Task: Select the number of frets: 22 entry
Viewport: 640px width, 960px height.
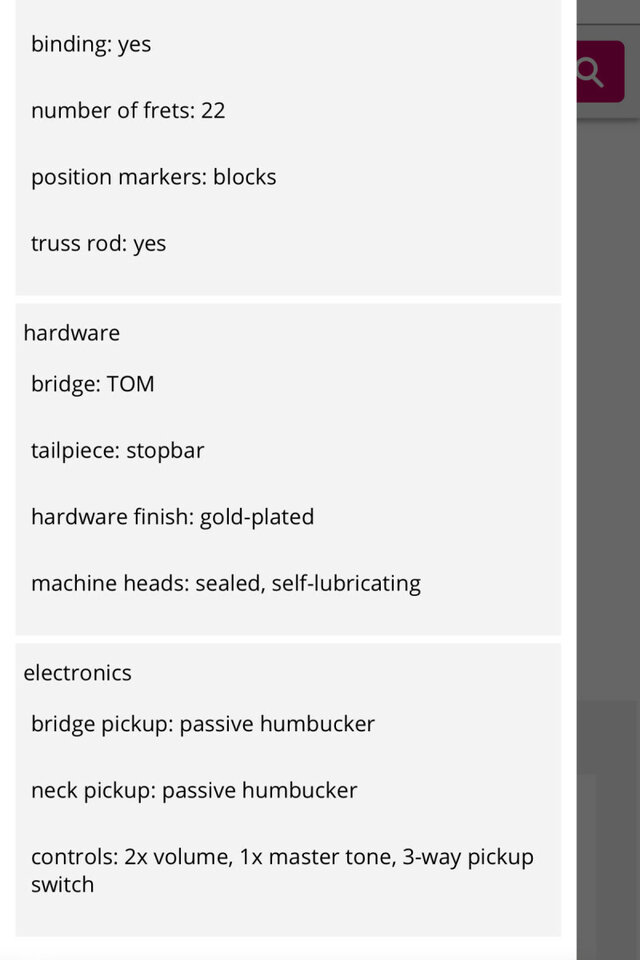Action: tap(128, 110)
